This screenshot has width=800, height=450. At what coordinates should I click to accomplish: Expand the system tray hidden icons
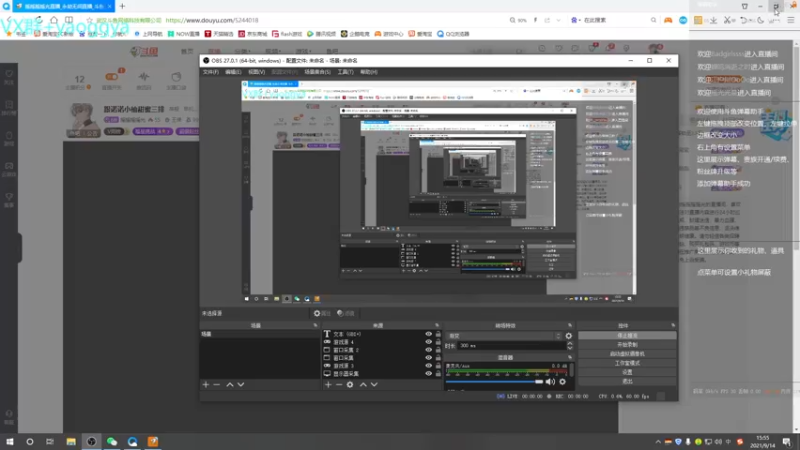coord(658,442)
